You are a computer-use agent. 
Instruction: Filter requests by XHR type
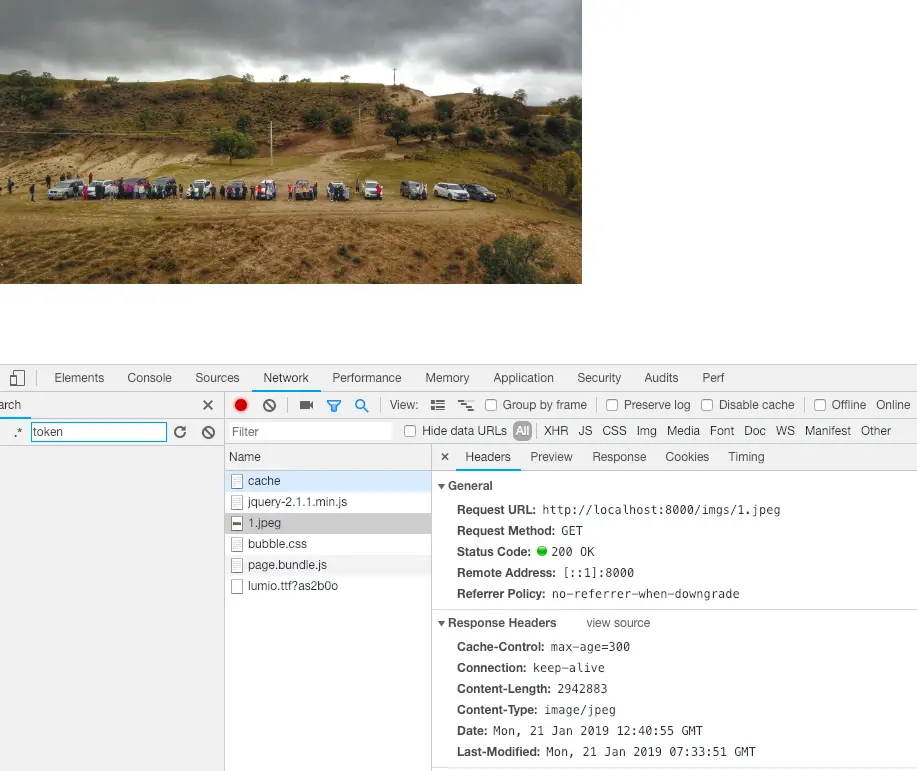(556, 431)
